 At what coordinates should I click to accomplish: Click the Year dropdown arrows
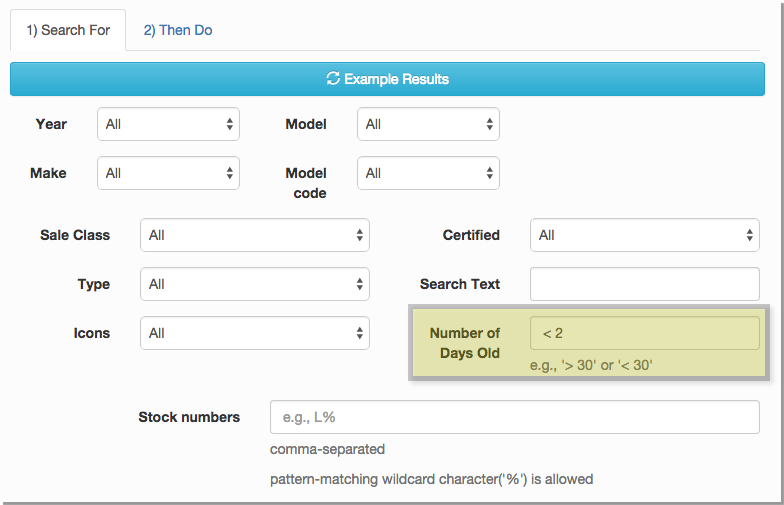click(x=230, y=124)
